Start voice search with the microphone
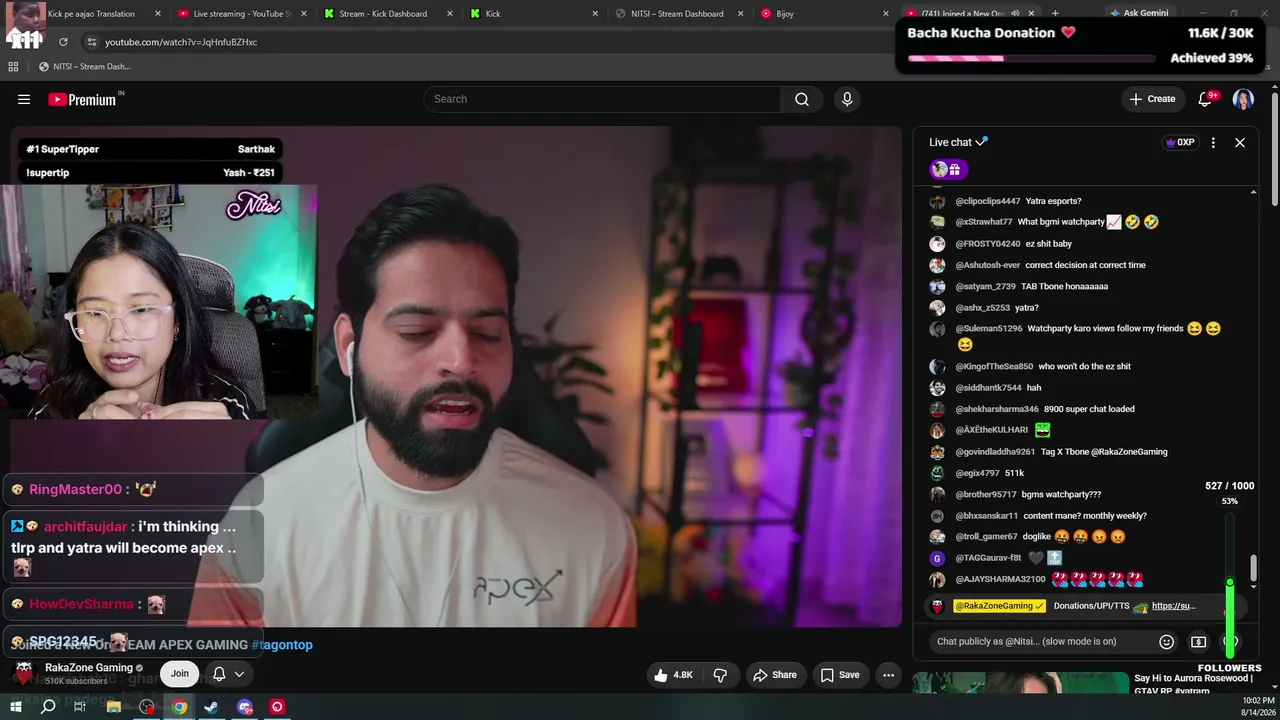The height and width of the screenshot is (720, 1280). coord(847,99)
